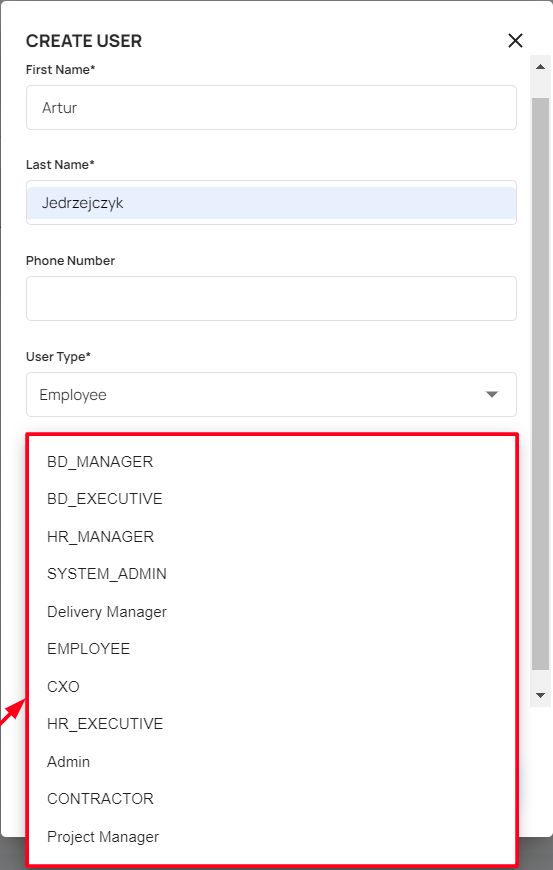The height and width of the screenshot is (870, 553).
Task: Click the Phone Number input field
Action: pos(271,299)
